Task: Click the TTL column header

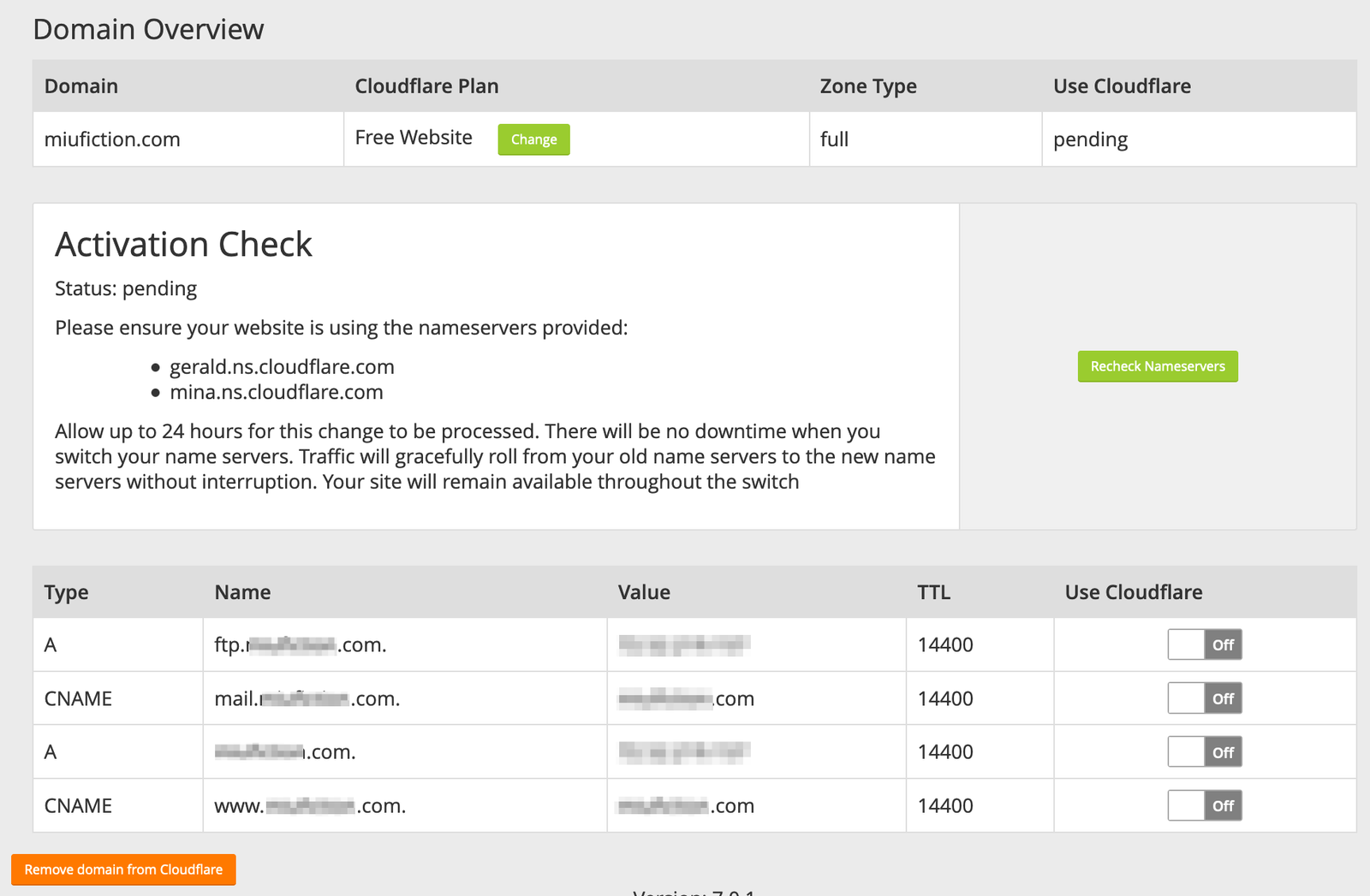Action: tap(933, 592)
